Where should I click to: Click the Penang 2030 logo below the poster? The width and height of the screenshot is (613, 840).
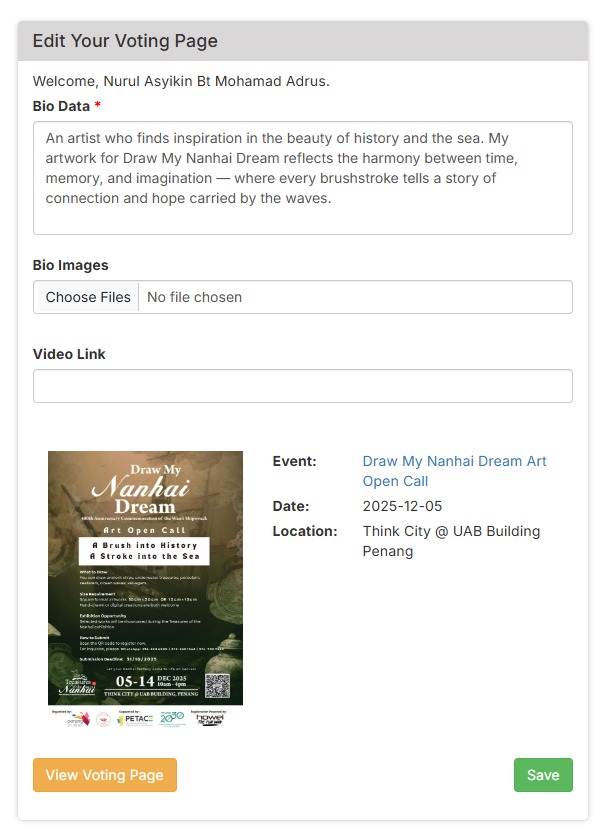pos(172,719)
